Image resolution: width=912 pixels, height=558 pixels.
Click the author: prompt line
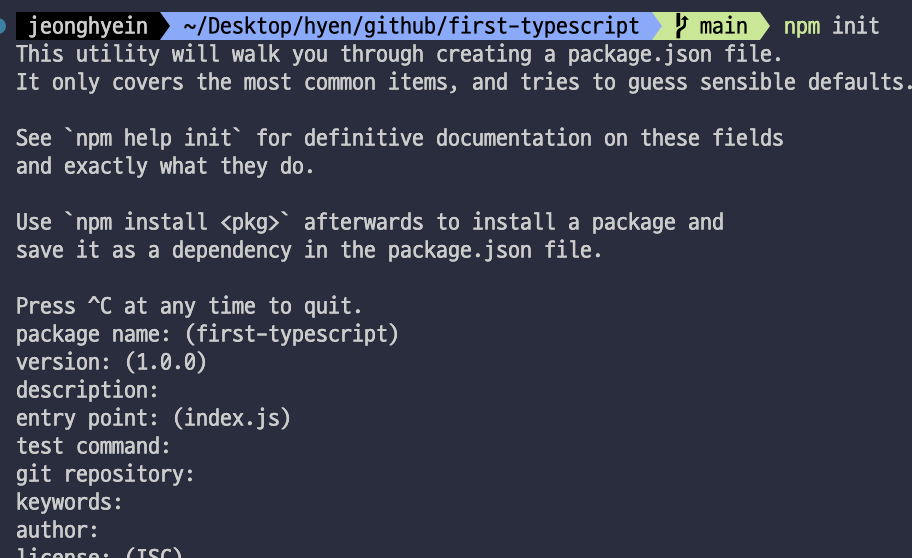click(x=57, y=530)
